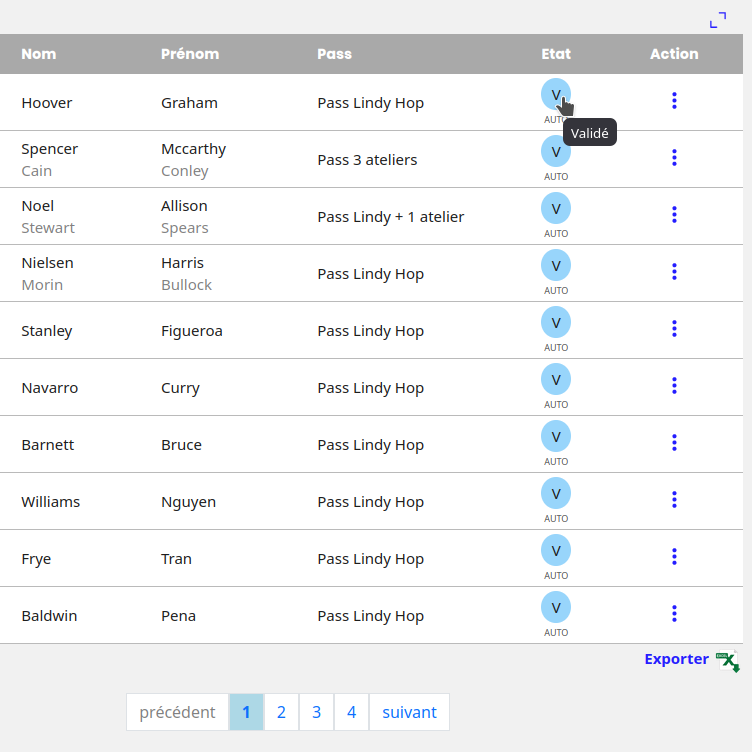
Task: Select the 'Baldwin' name cell
Action: click(x=49, y=616)
